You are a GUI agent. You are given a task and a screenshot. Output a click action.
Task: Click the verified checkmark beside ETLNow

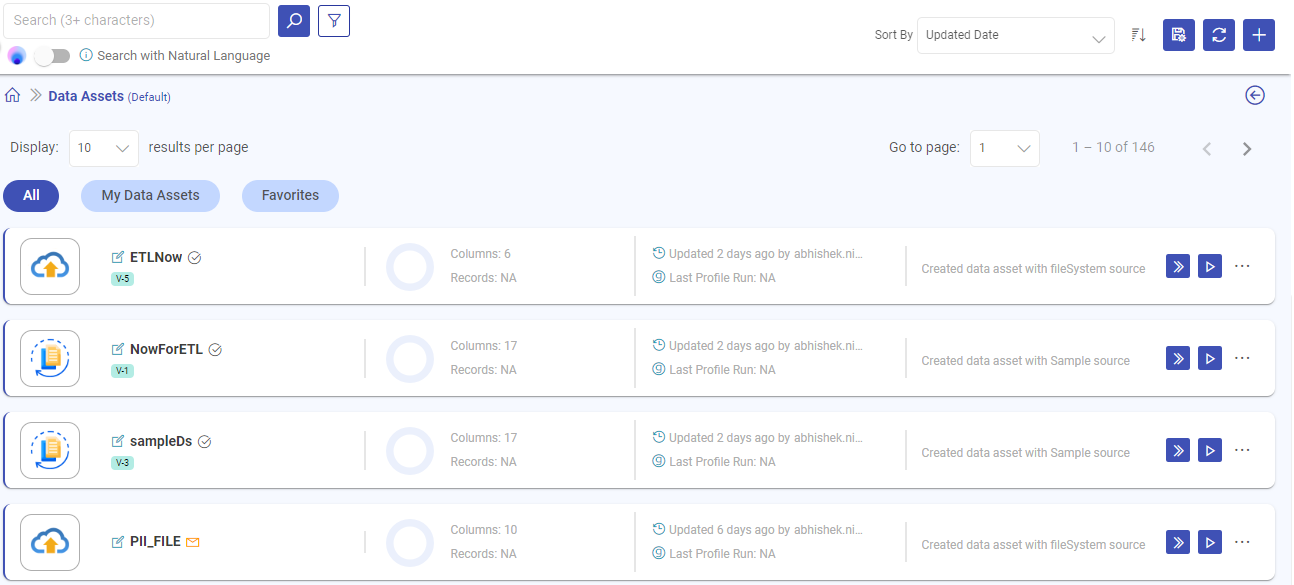(194, 257)
